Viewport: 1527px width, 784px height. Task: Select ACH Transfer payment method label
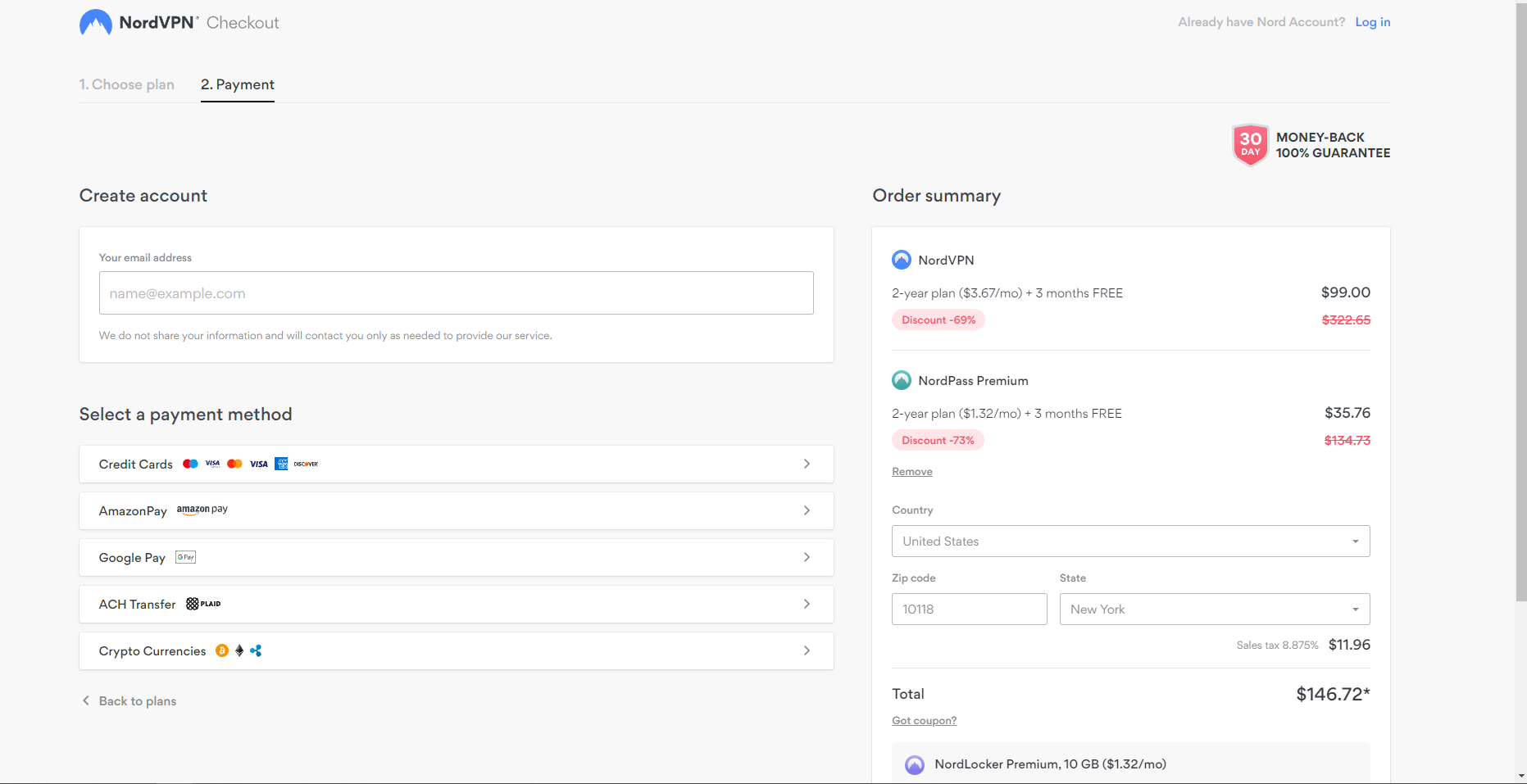138,605
